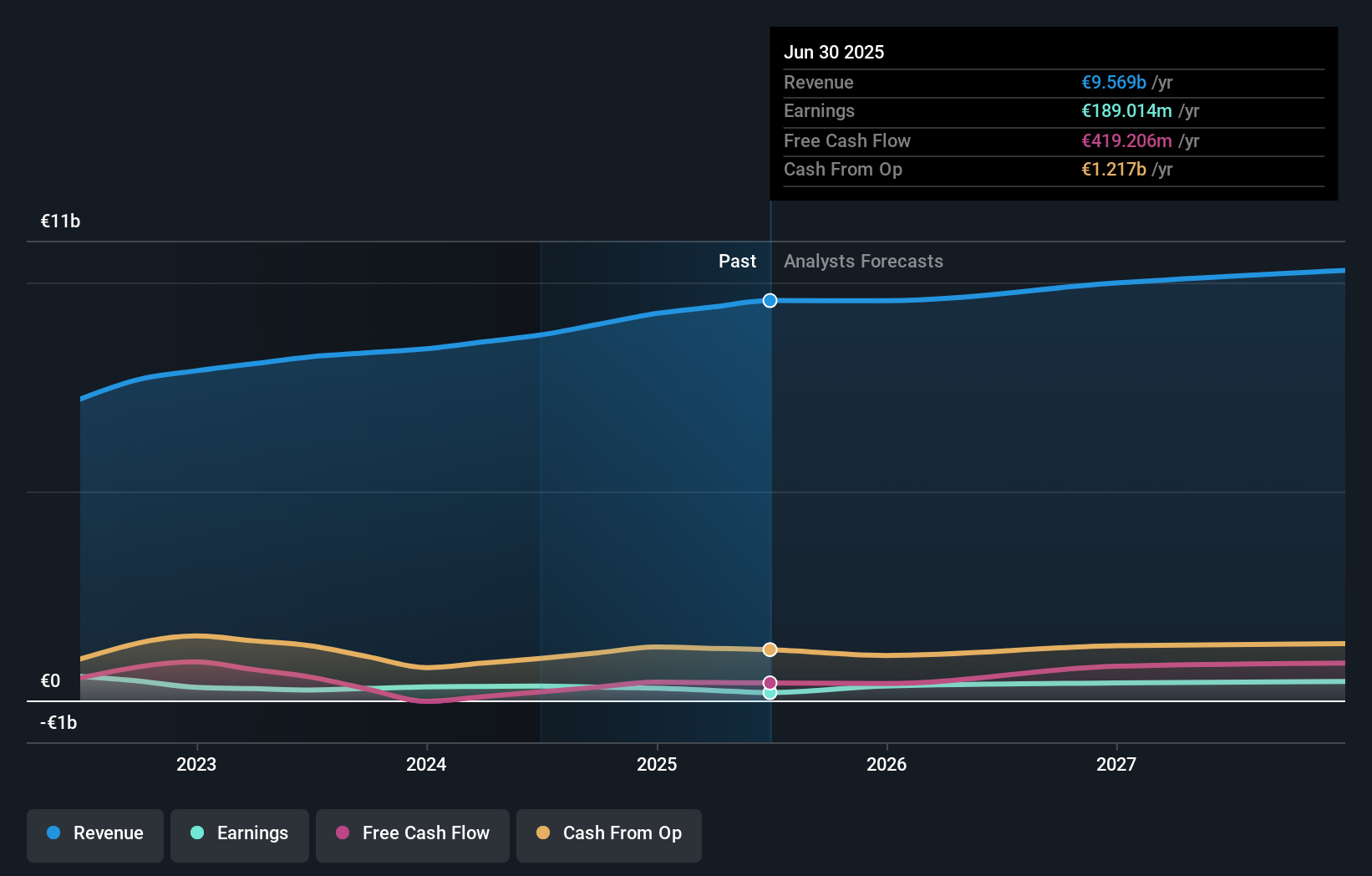The height and width of the screenshot is (876, 1372).
Task: Click the orange Cash From Op legend dot
Action: pos(543,833)
